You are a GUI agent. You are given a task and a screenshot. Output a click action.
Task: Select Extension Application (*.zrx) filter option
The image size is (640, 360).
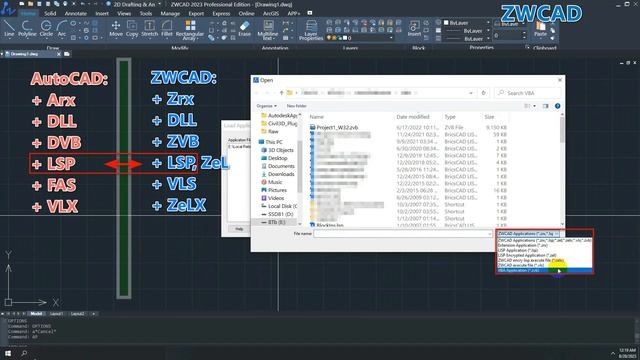point(544,245)
